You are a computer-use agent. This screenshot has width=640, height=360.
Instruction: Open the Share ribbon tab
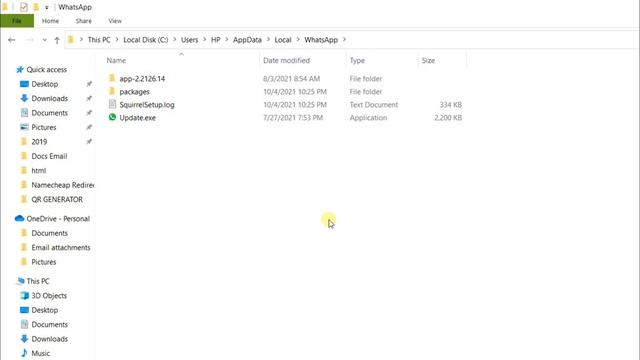tap(83, 21)
